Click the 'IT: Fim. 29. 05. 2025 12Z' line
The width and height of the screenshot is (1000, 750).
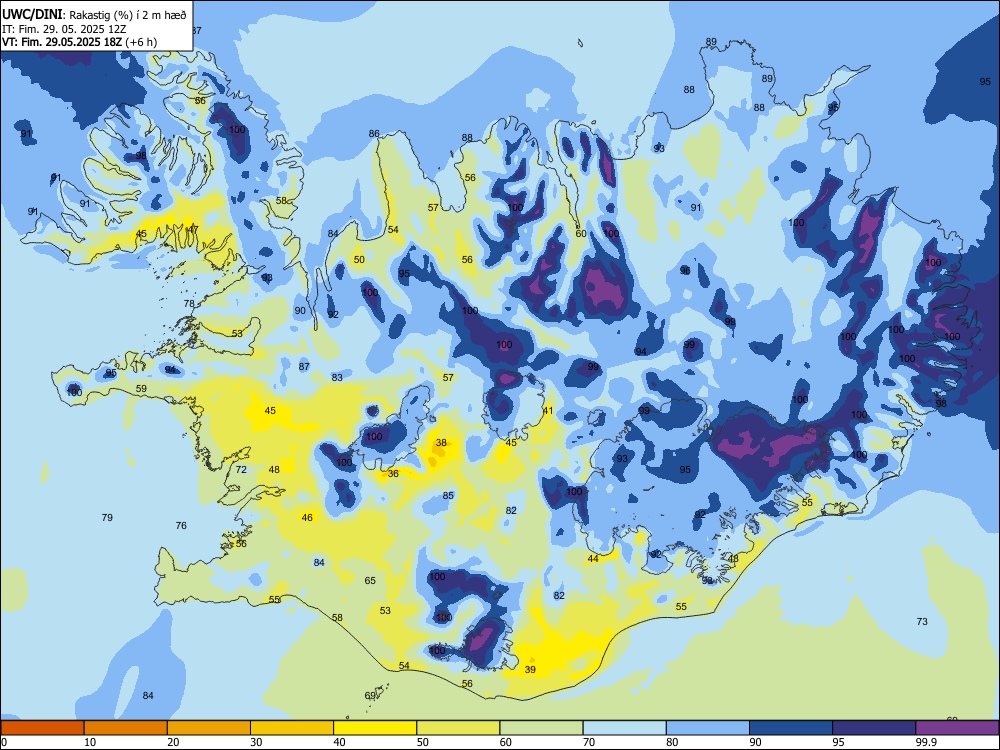coord(64,29)
